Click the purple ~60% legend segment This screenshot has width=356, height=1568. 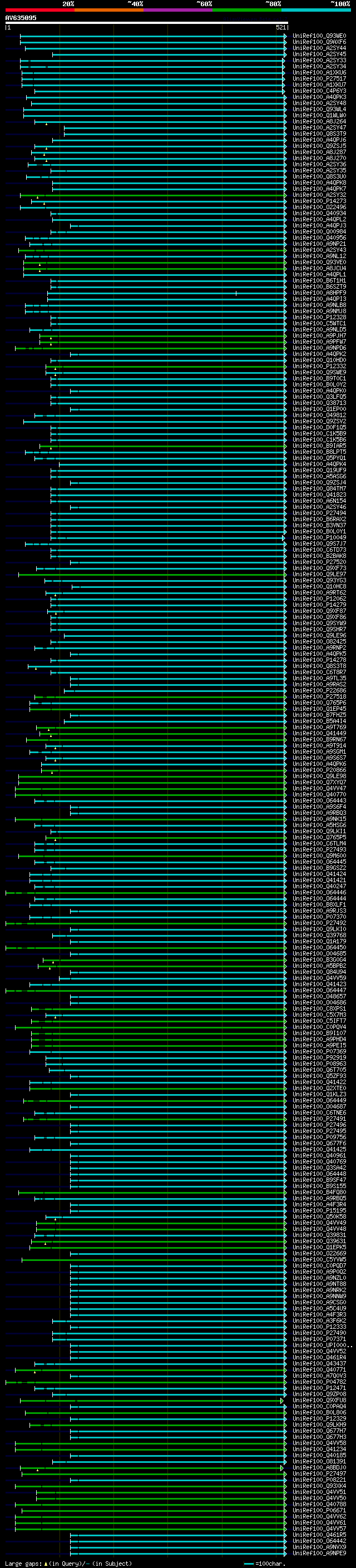coord(177,10)
